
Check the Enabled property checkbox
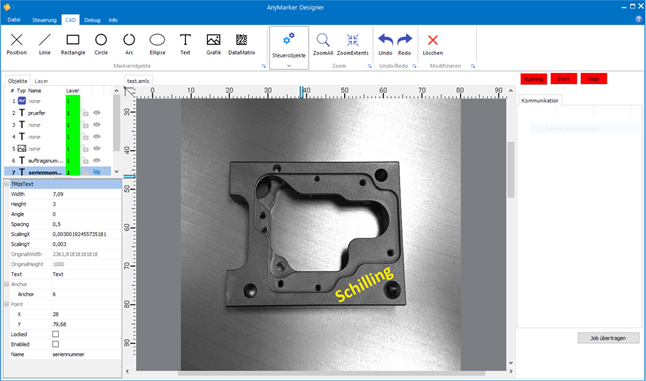(56, 344)
